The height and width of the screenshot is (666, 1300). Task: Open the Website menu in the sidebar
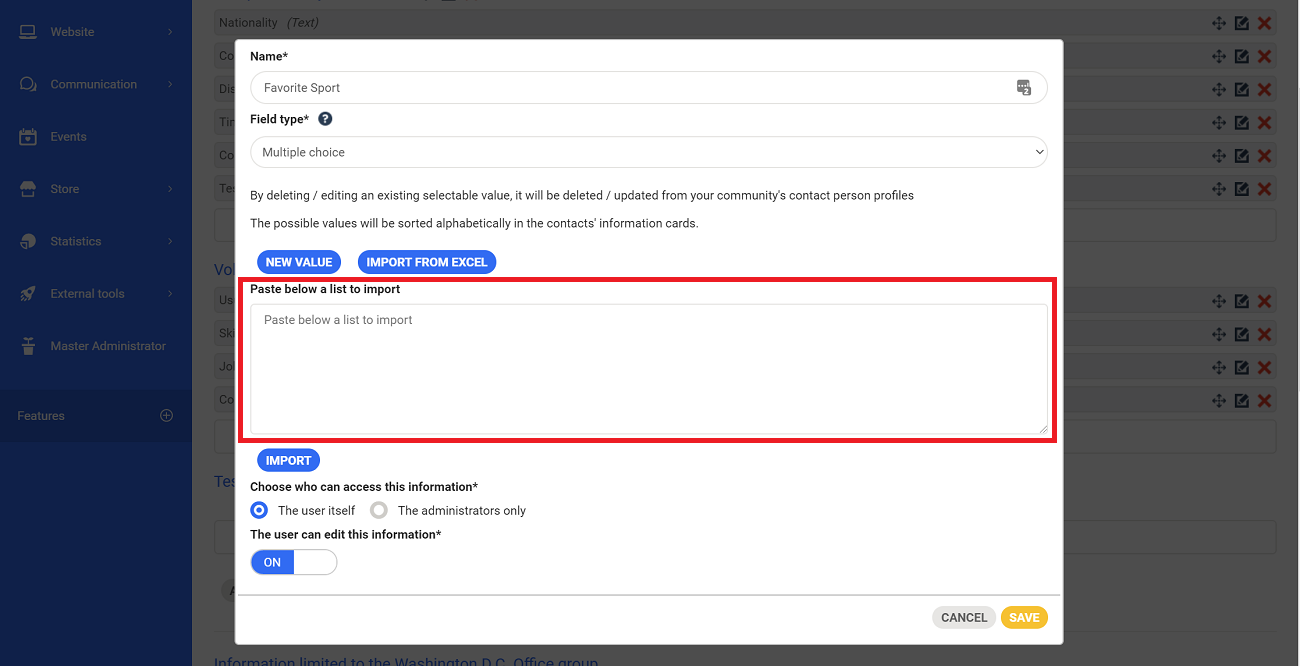(x=74, y=31)
